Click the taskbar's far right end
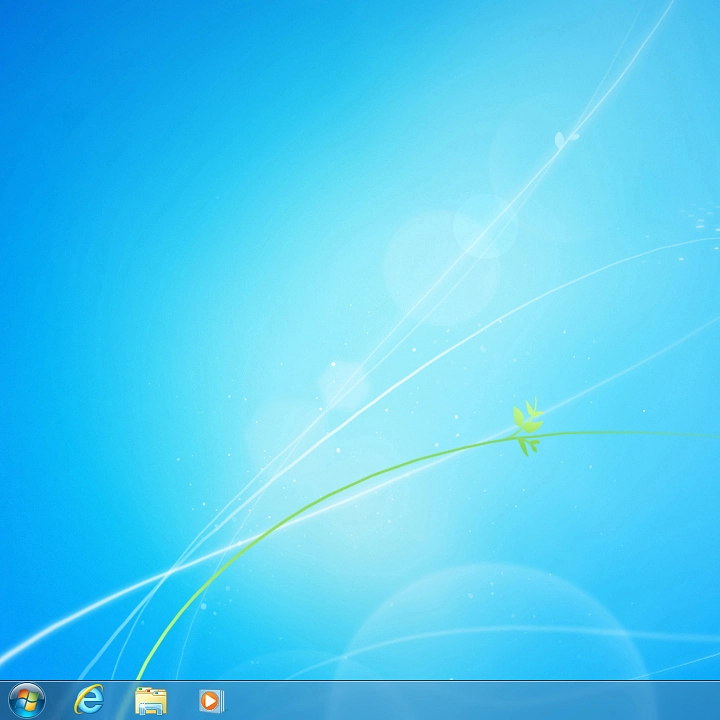The width and height of the screenshot is (720, 720). 712,700
